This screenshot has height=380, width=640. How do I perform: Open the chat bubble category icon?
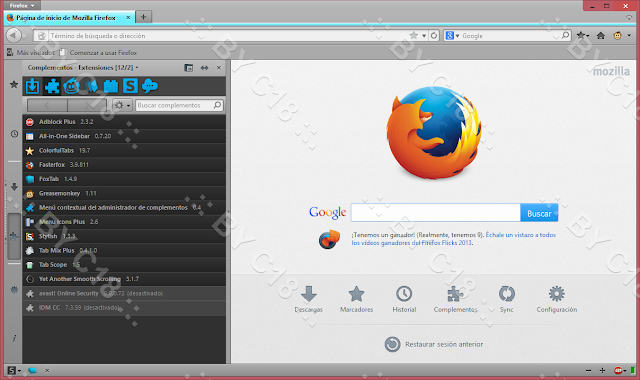pyautogui.click(x=150, y=86)
